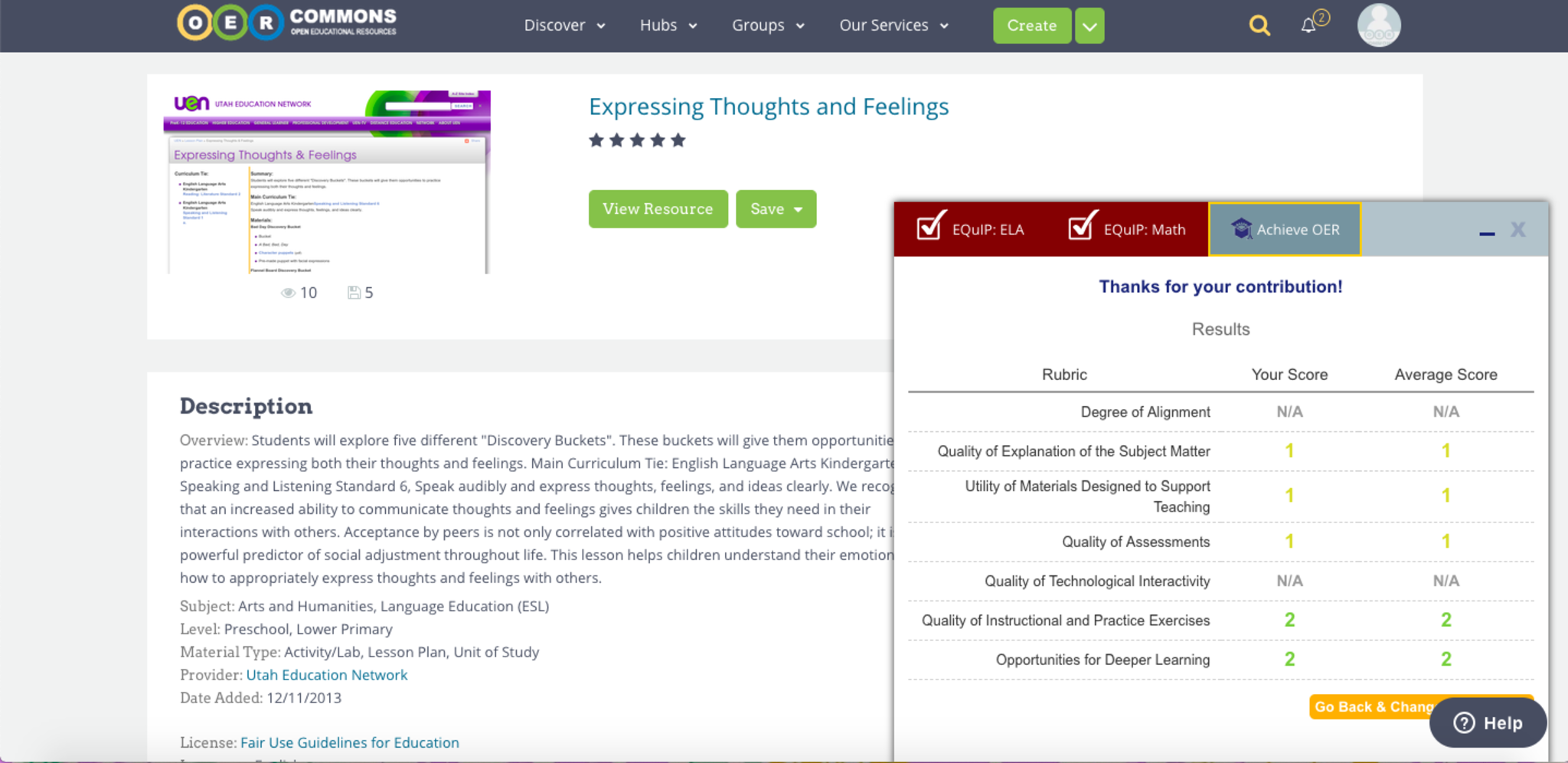Expand the Discover dropdown menu
The image size is (1568, 763).
pos(564,25)
